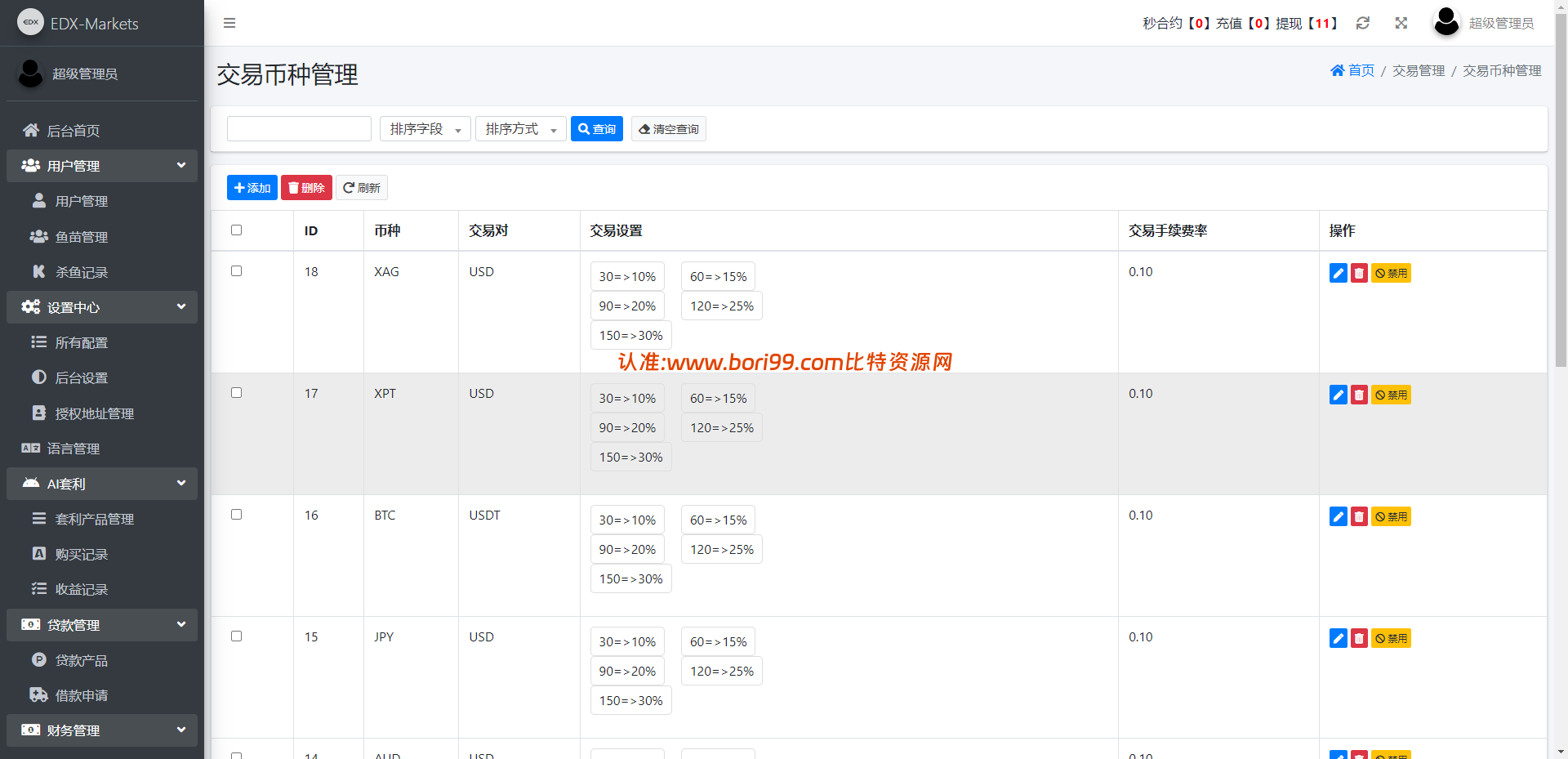Image resolution: width=1568 pixels, height=759 pixels.
Task: Click the red trash icon for BTC row
Action: (1359, 516)
